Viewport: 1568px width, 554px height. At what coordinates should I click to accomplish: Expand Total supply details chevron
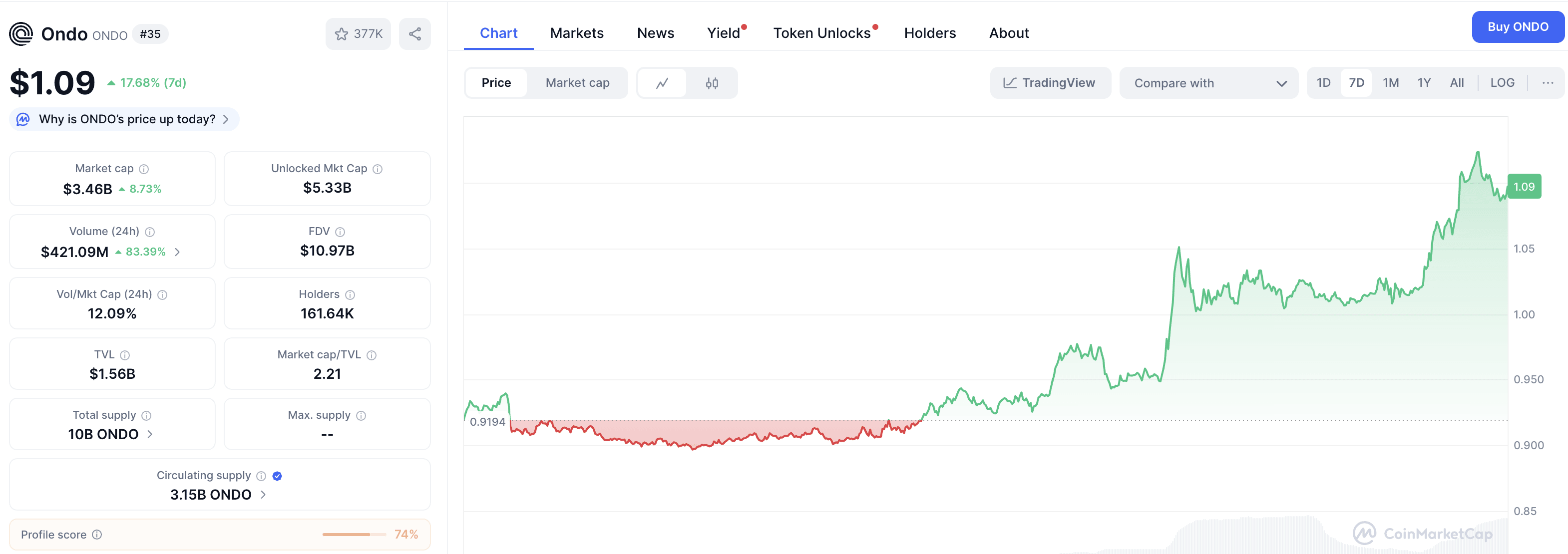[x=150, y=434]
